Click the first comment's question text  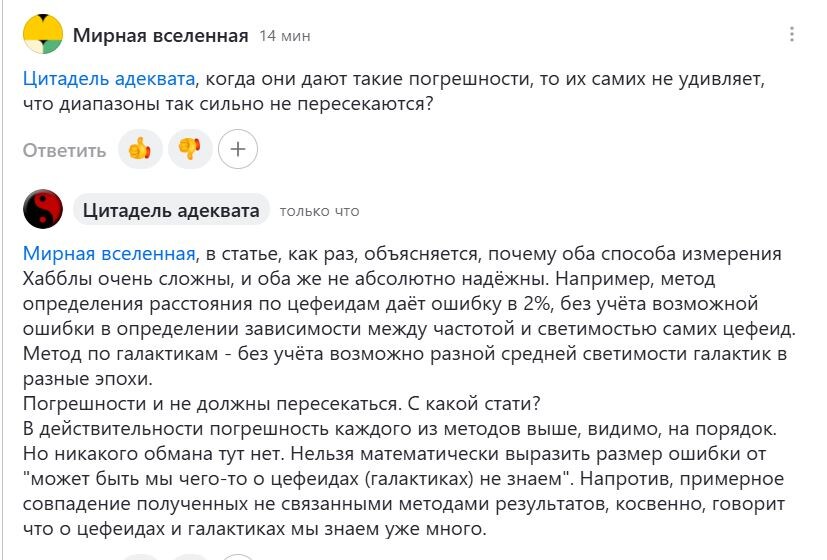click(393, 91)
